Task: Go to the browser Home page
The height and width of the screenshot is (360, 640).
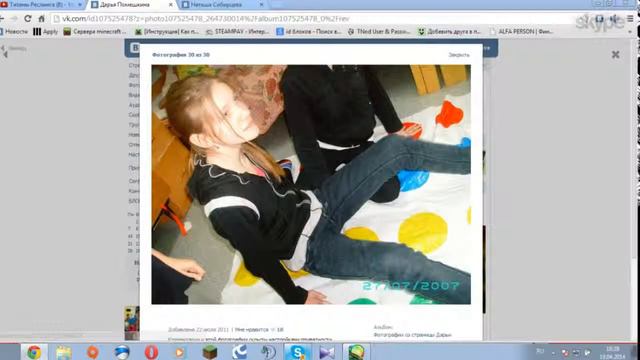Action: tap(41, 18)
